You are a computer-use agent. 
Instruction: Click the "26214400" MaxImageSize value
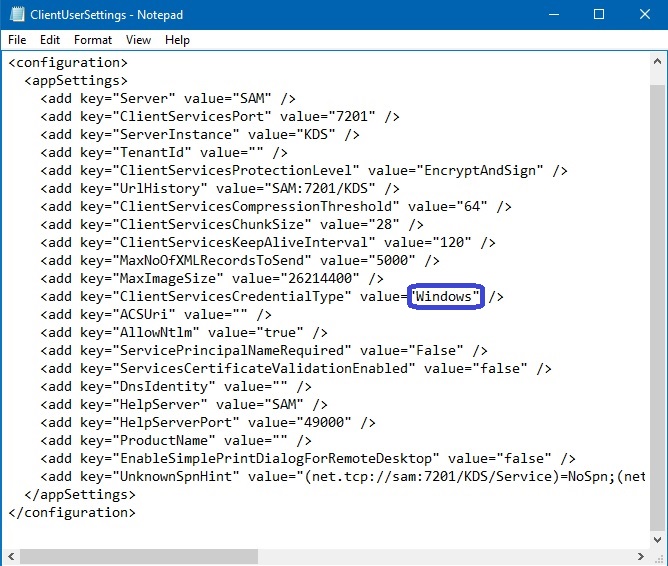tap(320, 278)
